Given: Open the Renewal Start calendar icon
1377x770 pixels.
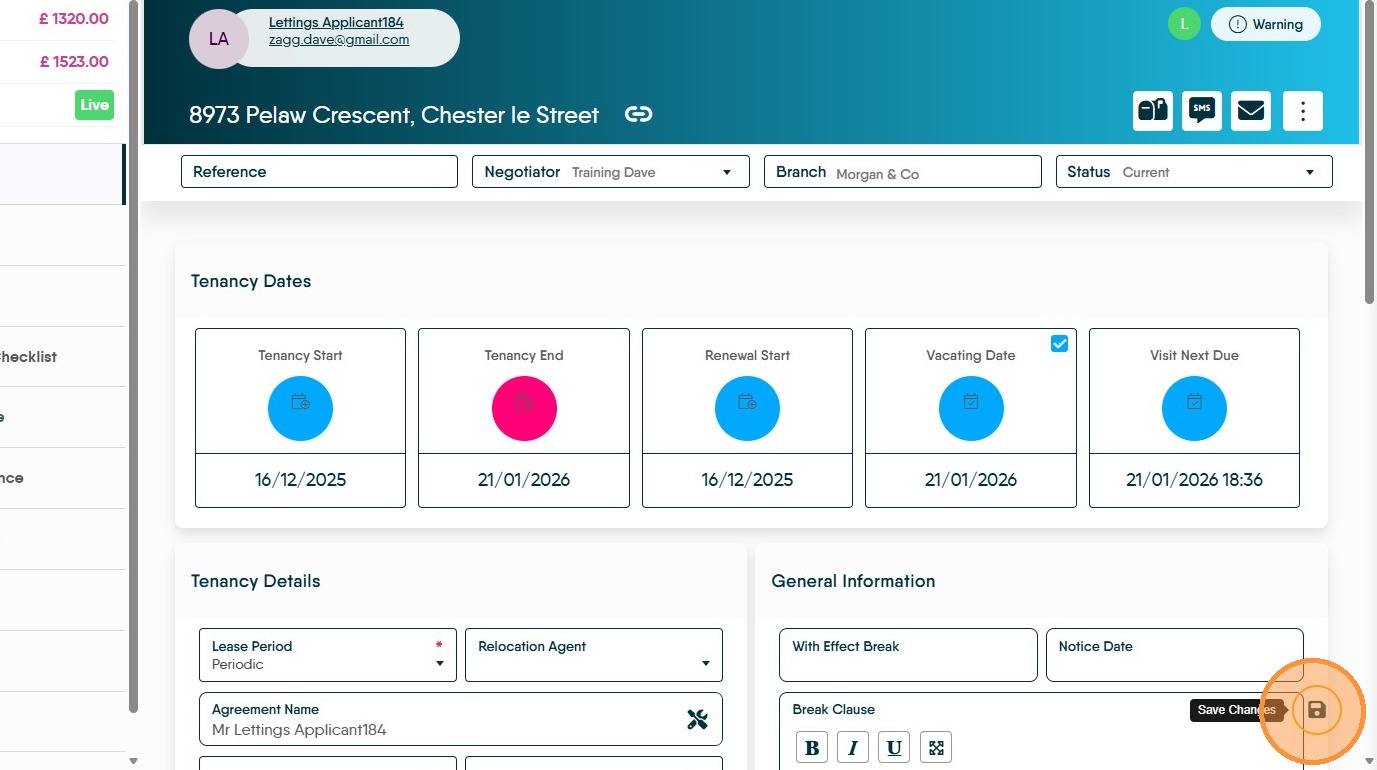Looking at the screenshot, I should pos(747,408).
